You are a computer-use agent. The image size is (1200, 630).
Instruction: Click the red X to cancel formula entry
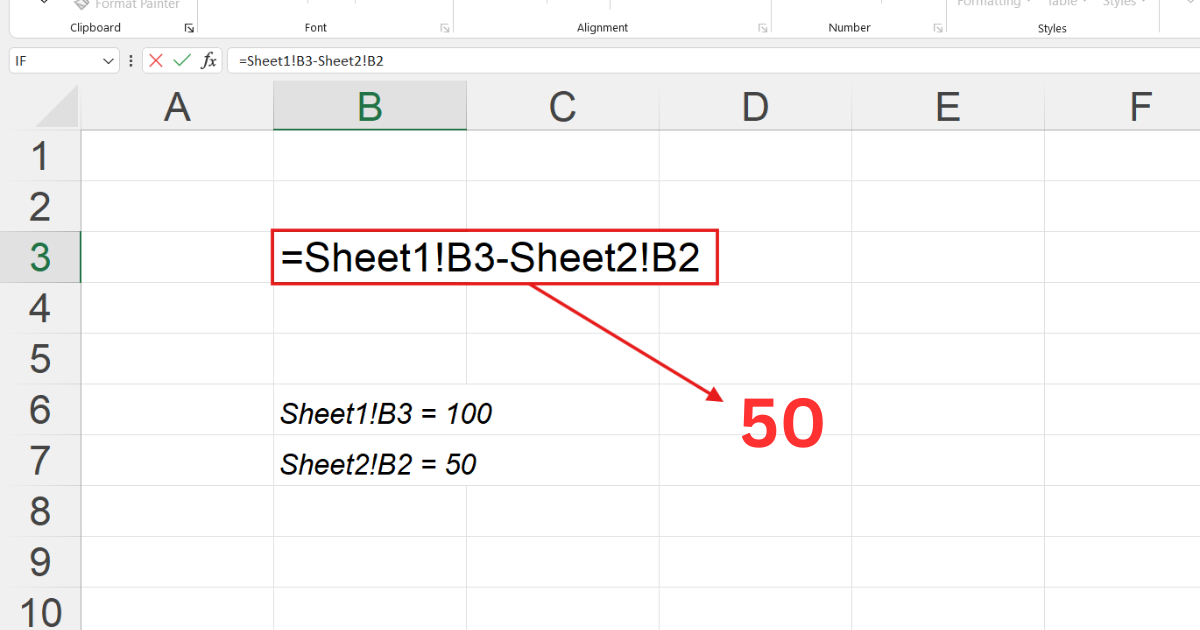[155, 60]
